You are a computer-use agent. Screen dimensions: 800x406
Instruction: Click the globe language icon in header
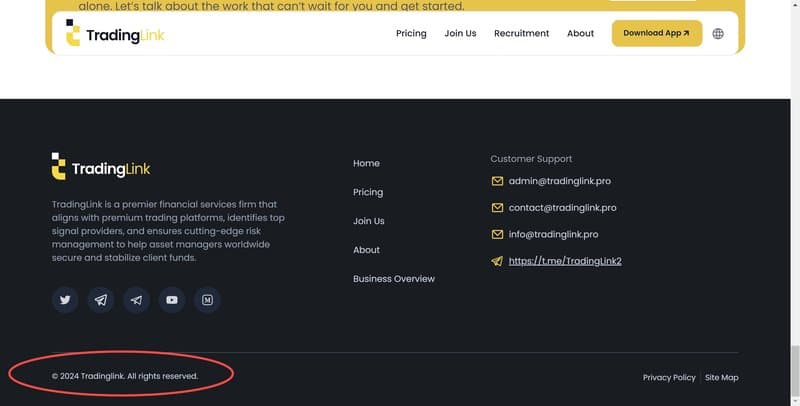pyautogui.click(x=718, y=33)
